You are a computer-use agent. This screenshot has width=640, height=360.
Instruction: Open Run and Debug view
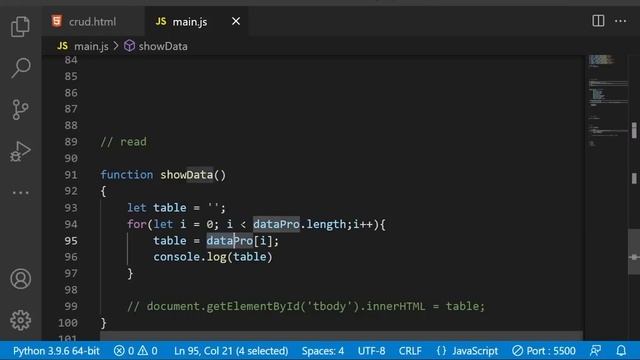point(20,151)
